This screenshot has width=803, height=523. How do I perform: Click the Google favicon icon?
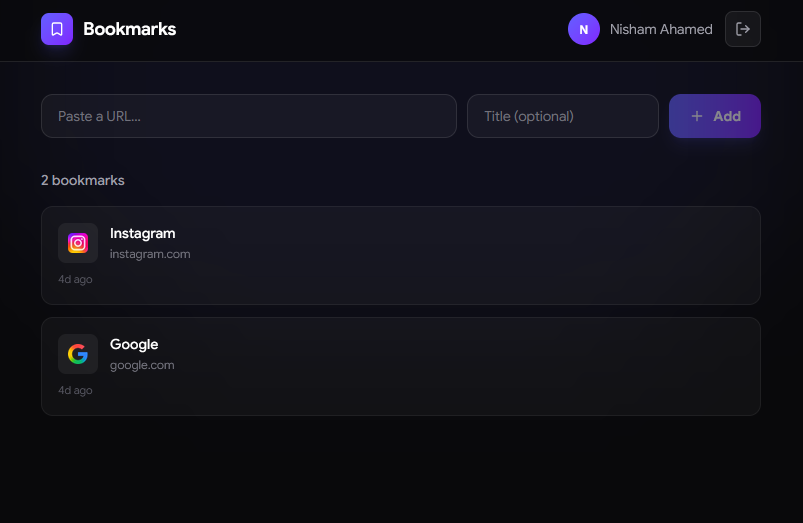(x=78, y=354)
